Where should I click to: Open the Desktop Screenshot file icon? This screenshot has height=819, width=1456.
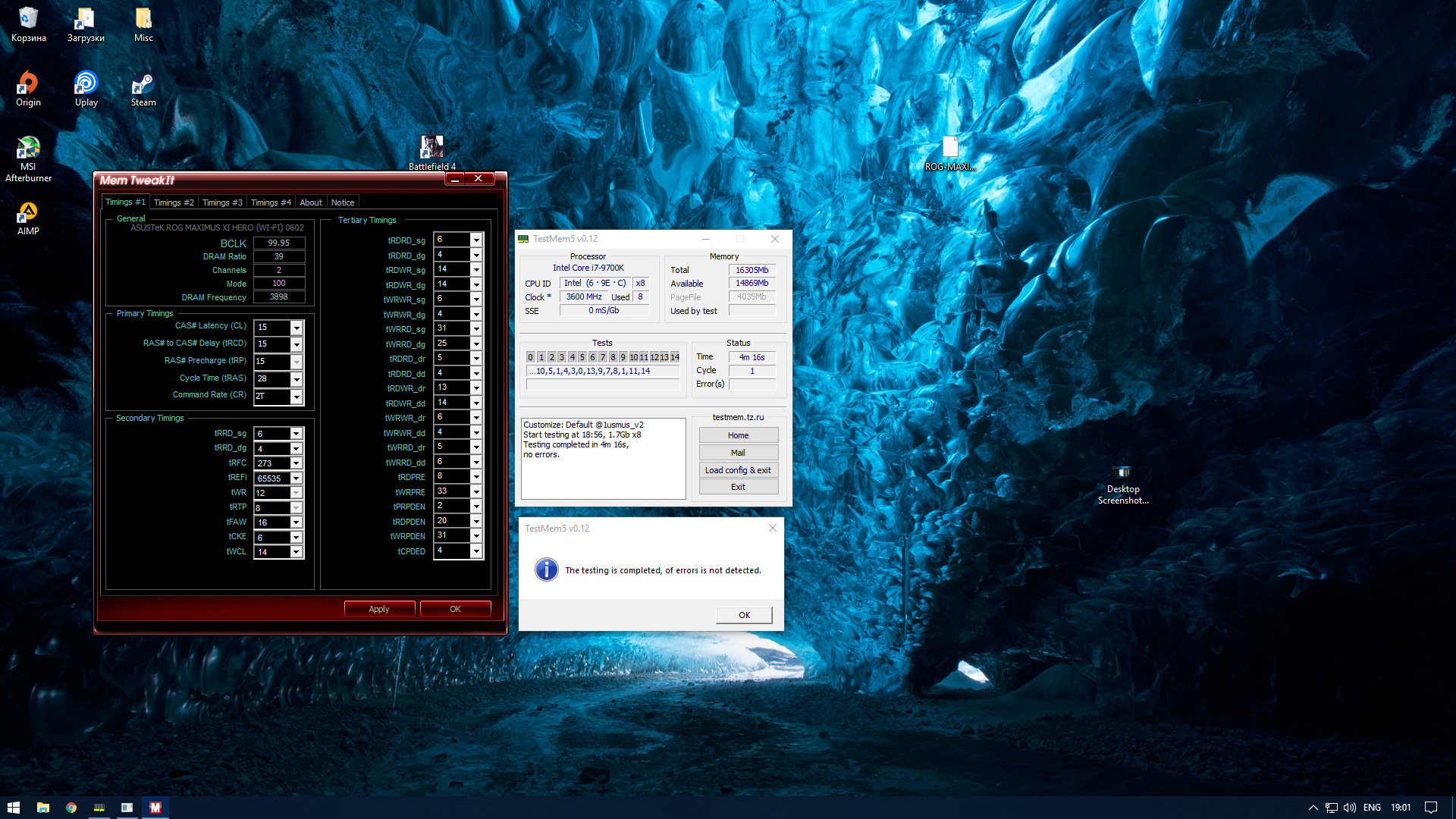coord(1122,472)
